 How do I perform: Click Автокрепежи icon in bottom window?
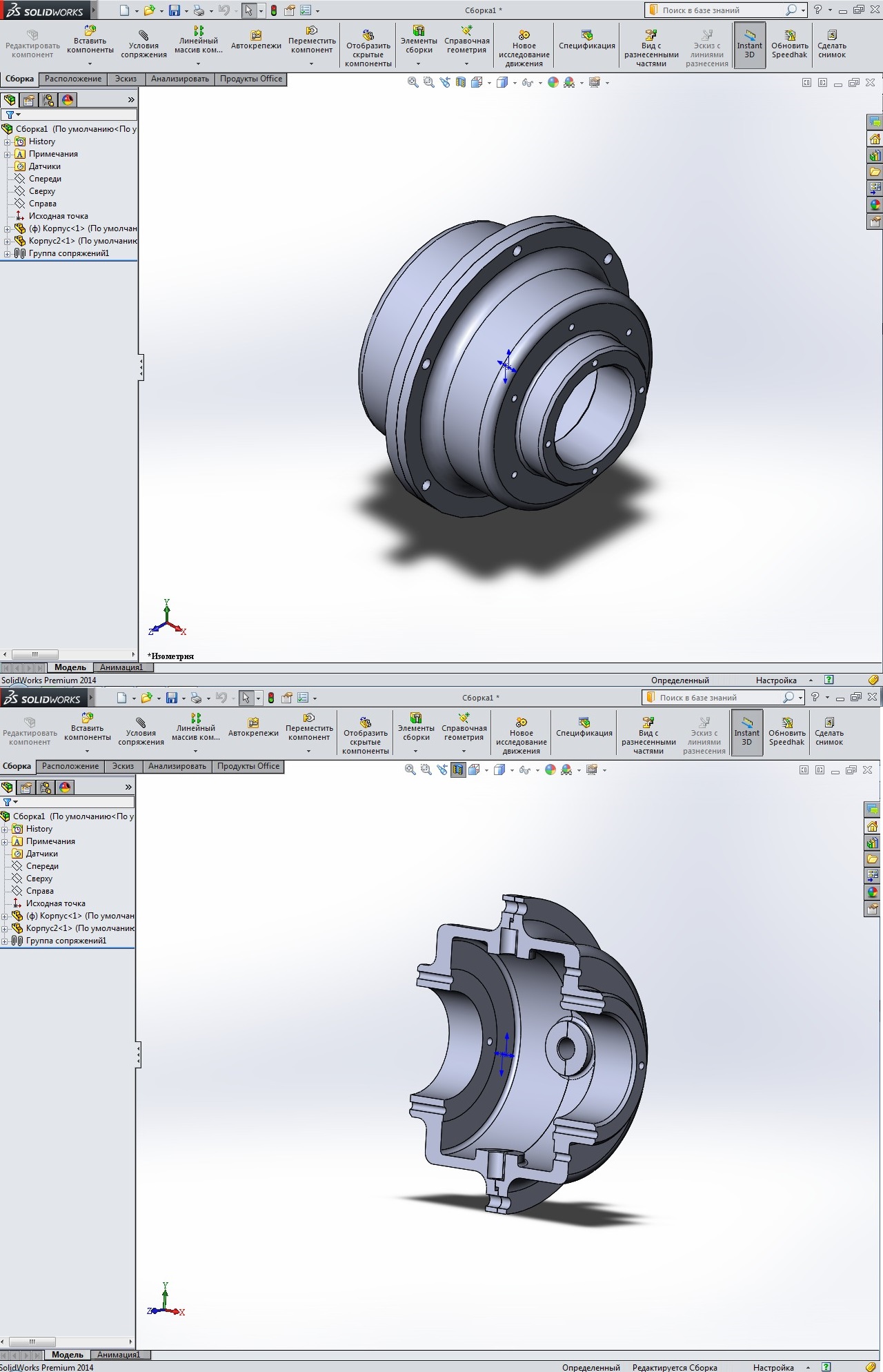(253, 723)
